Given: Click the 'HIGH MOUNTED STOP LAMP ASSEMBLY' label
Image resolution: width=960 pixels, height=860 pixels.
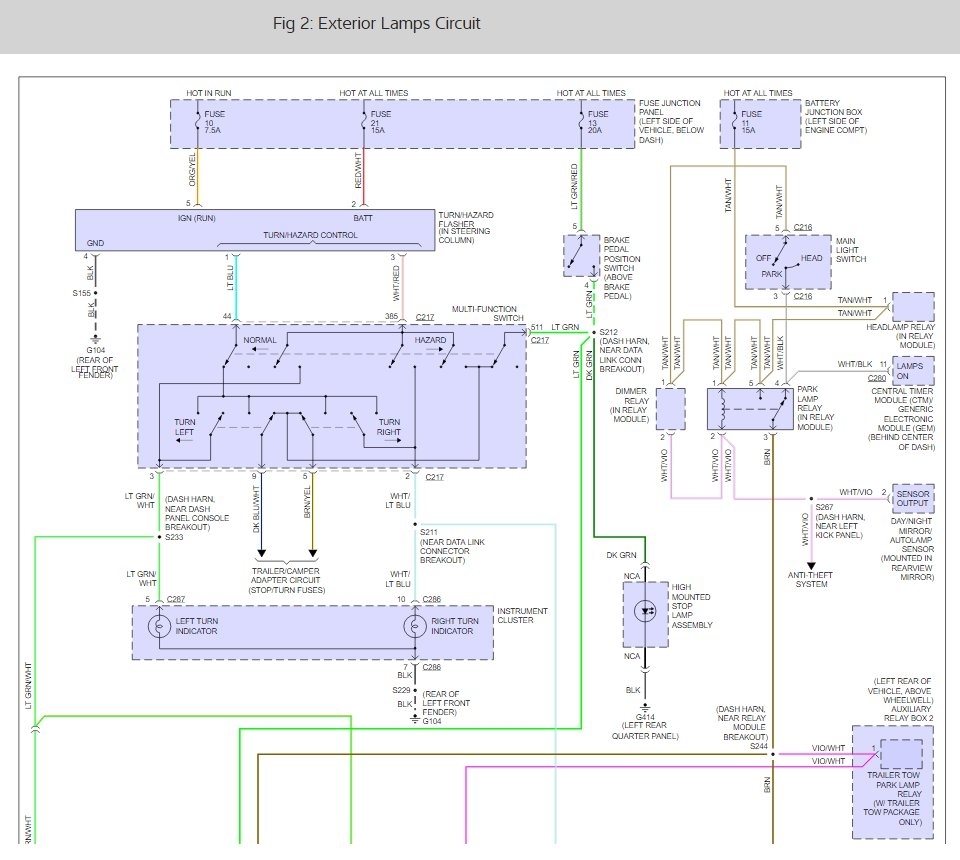Looking at the screenshot, I should [x=692, y=606].
